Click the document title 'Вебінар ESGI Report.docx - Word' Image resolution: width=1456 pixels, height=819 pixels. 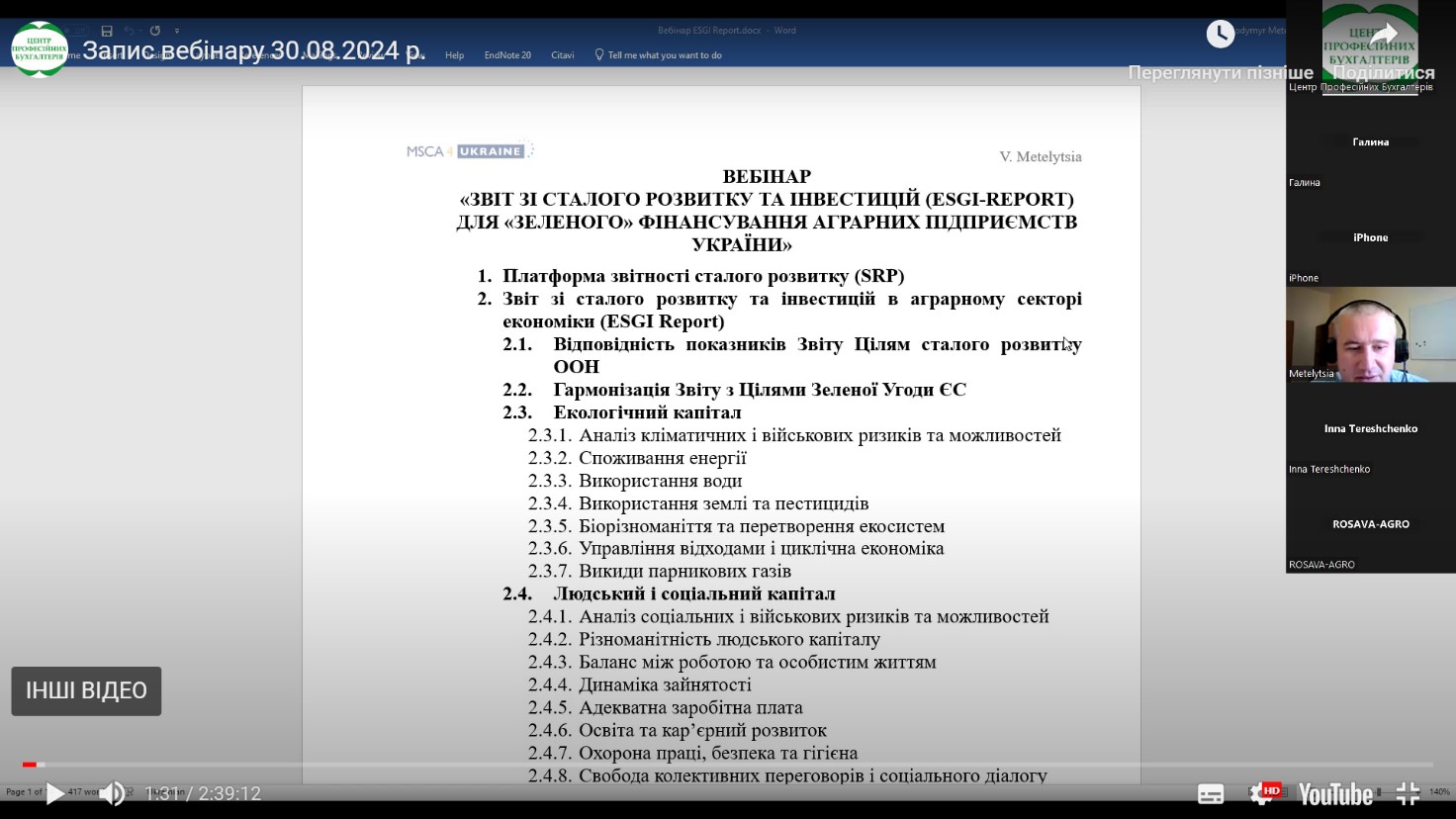[x=727, y=31]
